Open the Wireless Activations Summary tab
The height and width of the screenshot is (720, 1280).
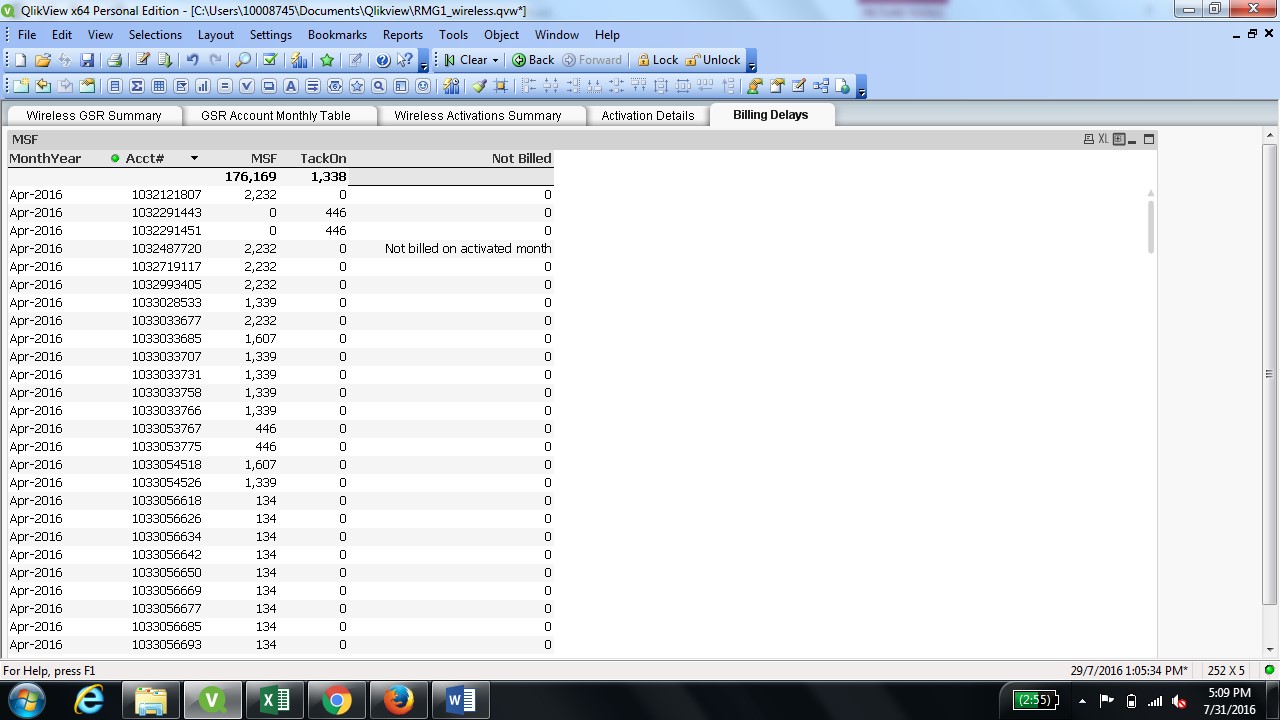478,115
